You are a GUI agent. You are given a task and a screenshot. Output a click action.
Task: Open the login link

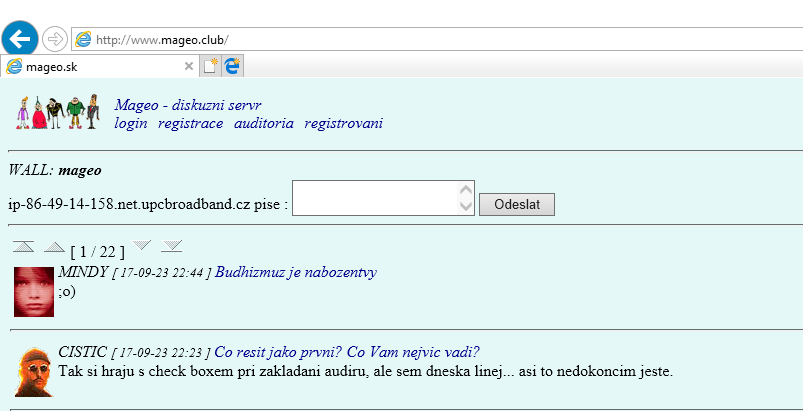(131, 123)
